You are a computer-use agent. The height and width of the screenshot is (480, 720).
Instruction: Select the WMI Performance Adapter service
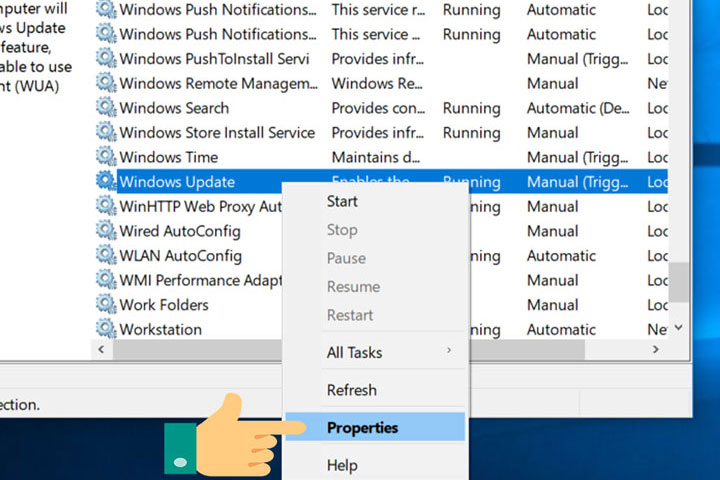pos(201,280)
